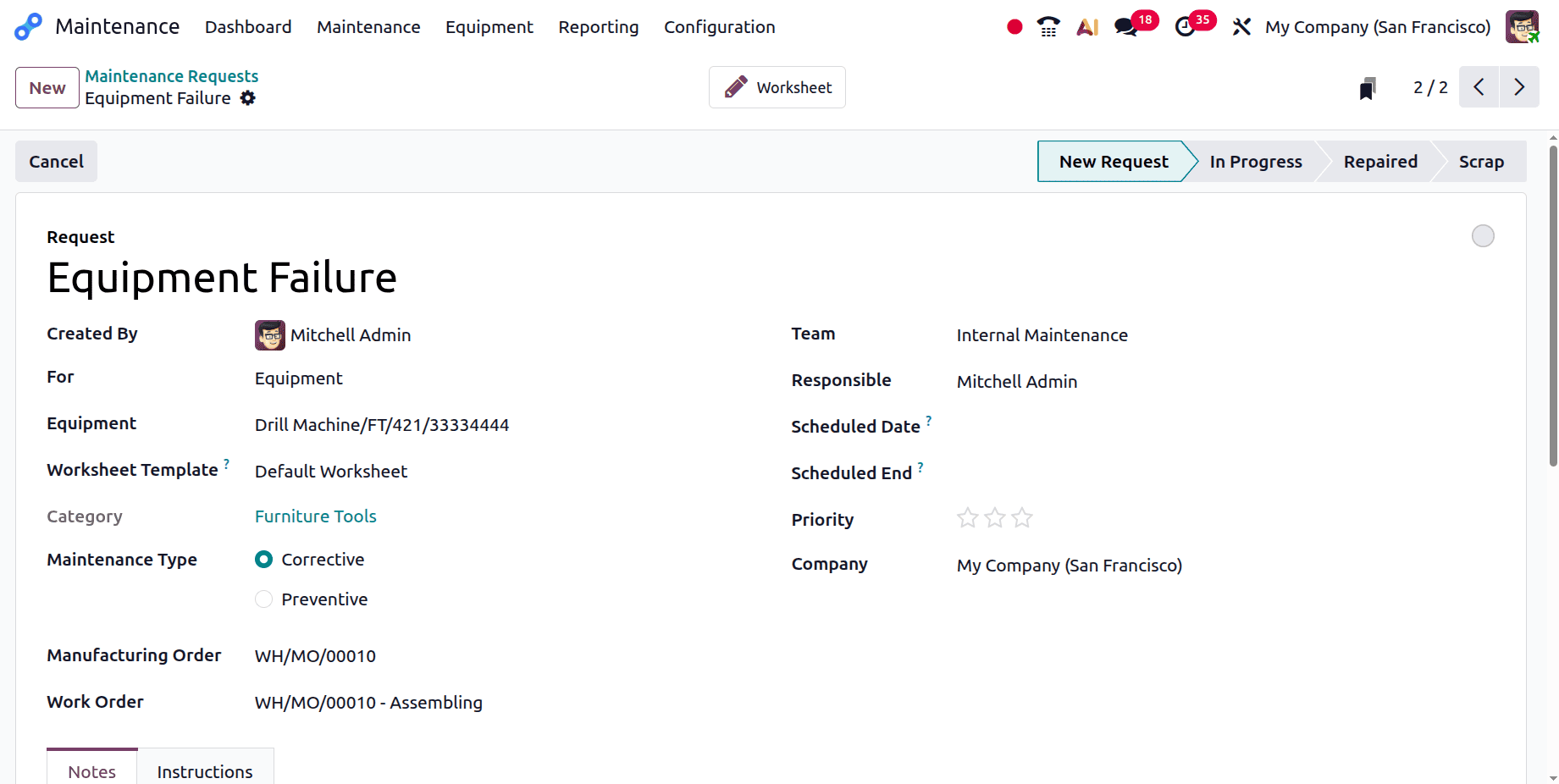Screen dimensions: 1559x784
Task: Click the Scheduled End input field
Action: pyautogui.click(x=1225, y=473)
